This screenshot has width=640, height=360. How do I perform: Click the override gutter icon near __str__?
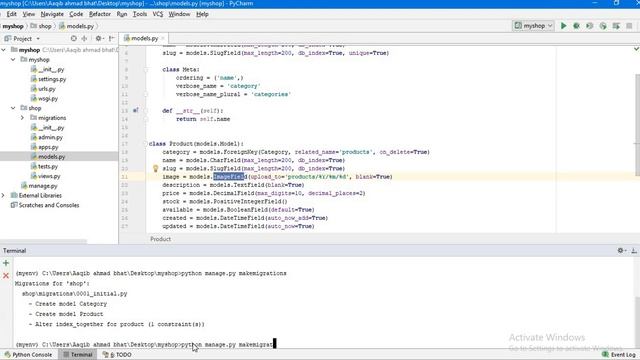136,111
